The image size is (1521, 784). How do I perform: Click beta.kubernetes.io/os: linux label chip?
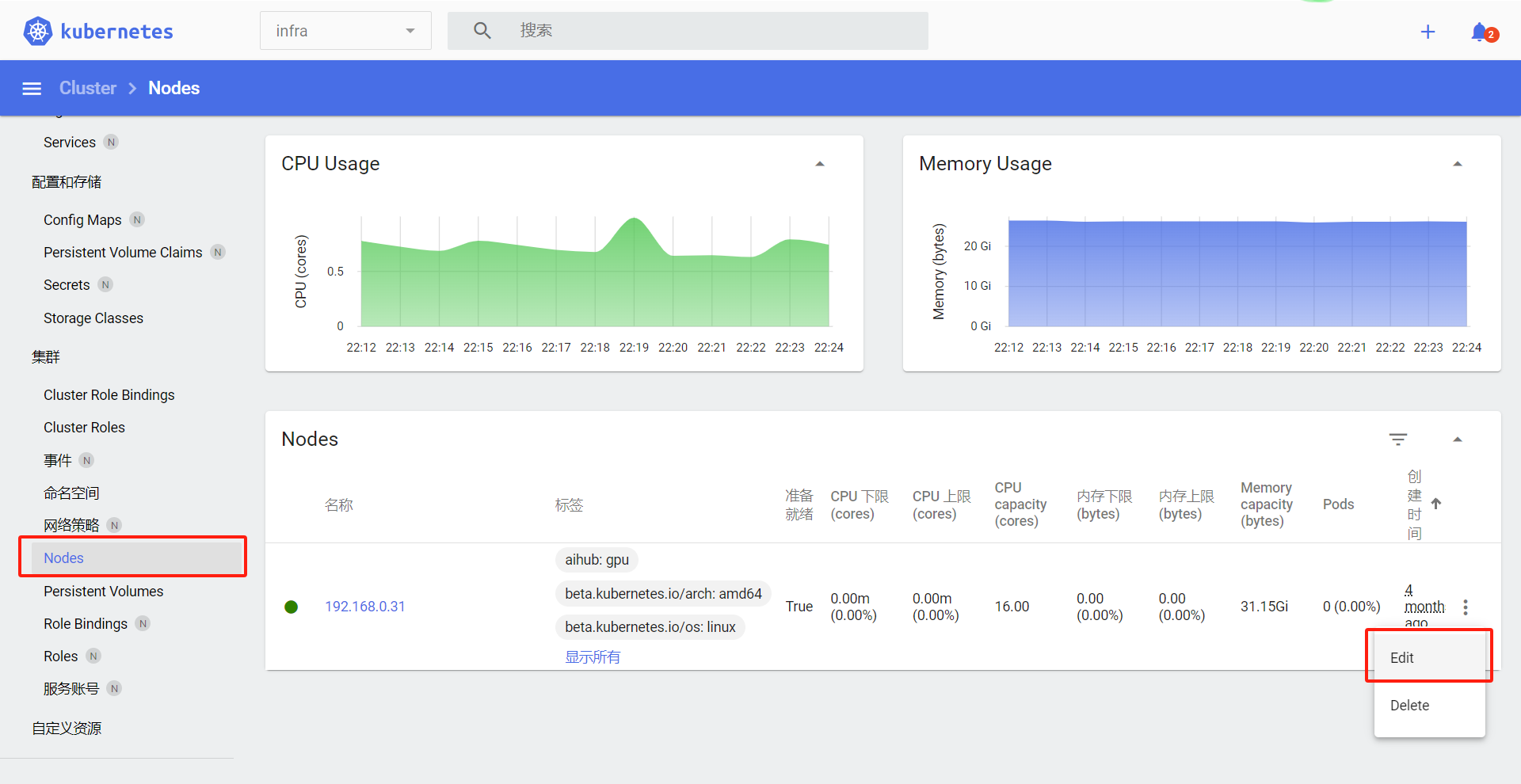click(650, 627)
